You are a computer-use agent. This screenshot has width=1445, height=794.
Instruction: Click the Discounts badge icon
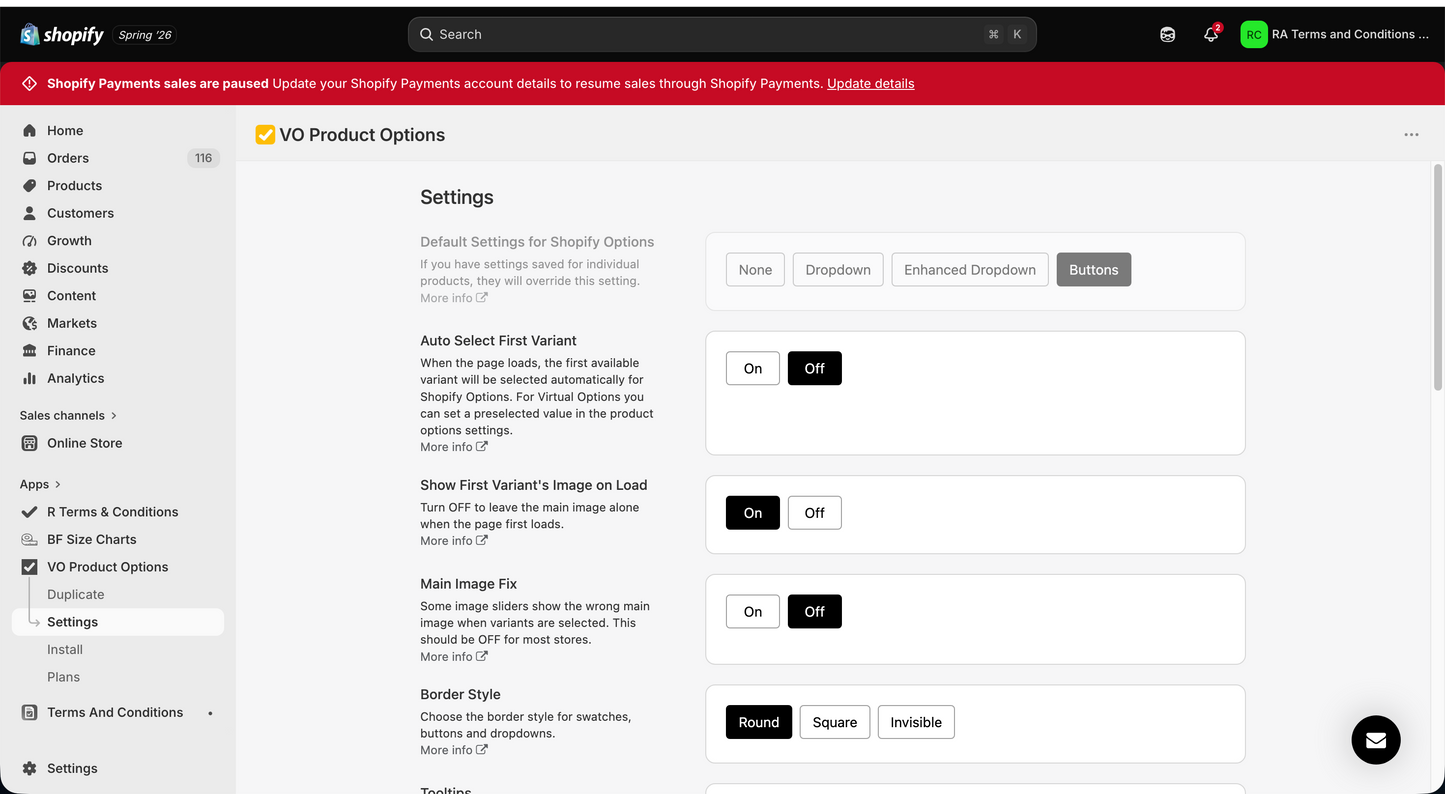[29, 268]
